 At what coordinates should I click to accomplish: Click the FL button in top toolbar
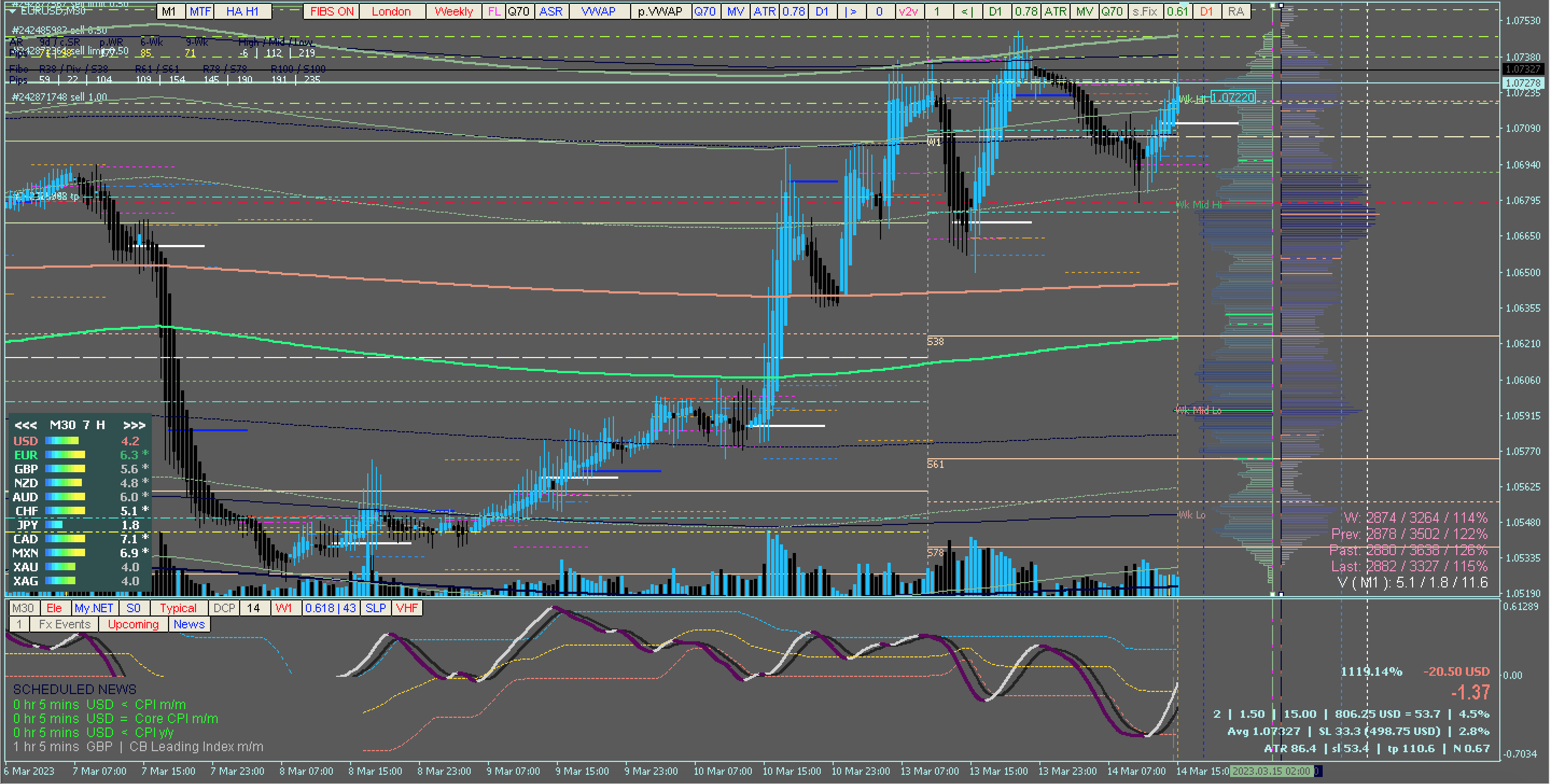(494, 11)
